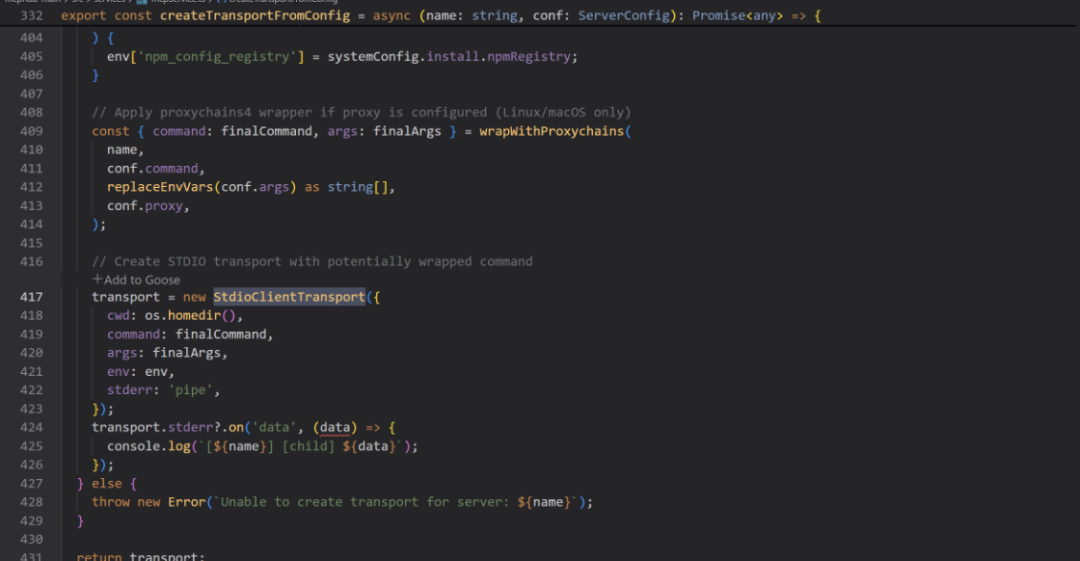The width and height of the screenshot is (1080, 561).
Task: Click line number 424 in the gutter
Action: tap(31, 427)
